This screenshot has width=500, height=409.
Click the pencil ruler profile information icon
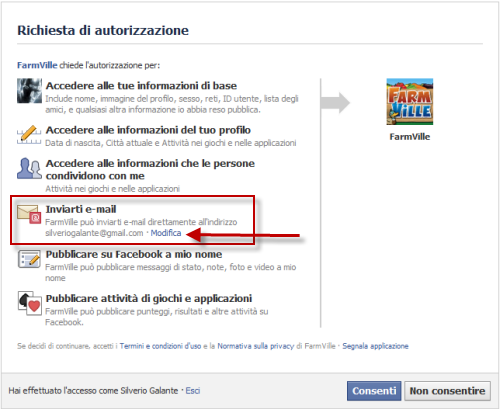[29, 135]
